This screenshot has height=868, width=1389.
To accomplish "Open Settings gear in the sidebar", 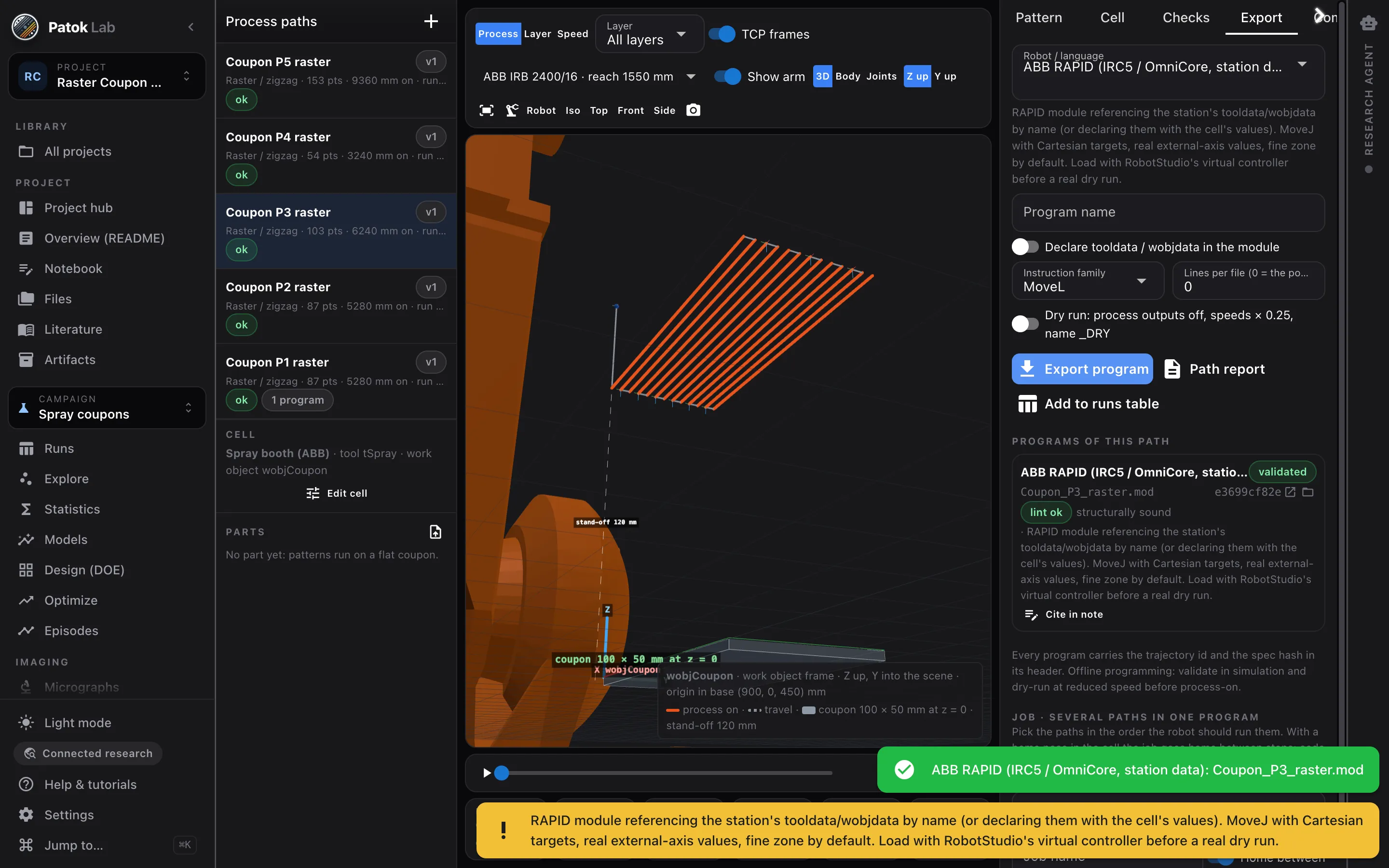I will click(69, 814).
